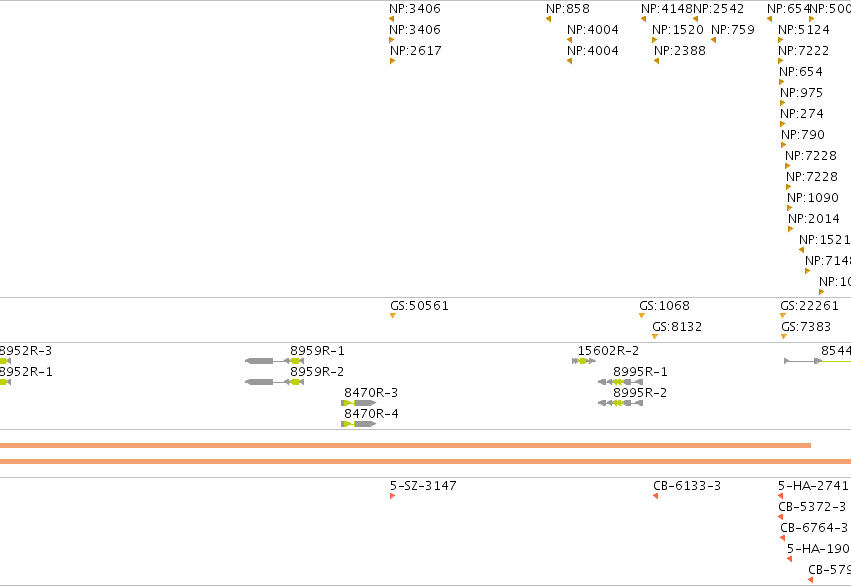Select the red triangle under CB-6133-3

656,496
